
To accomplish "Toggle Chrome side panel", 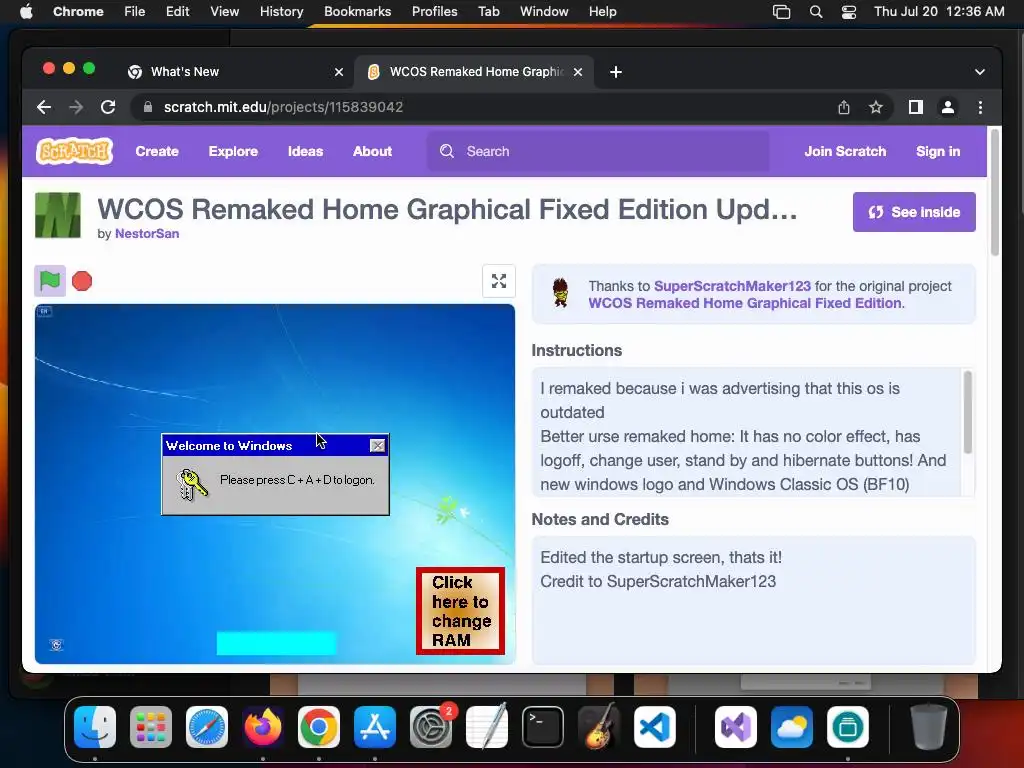I will point(916,107).
